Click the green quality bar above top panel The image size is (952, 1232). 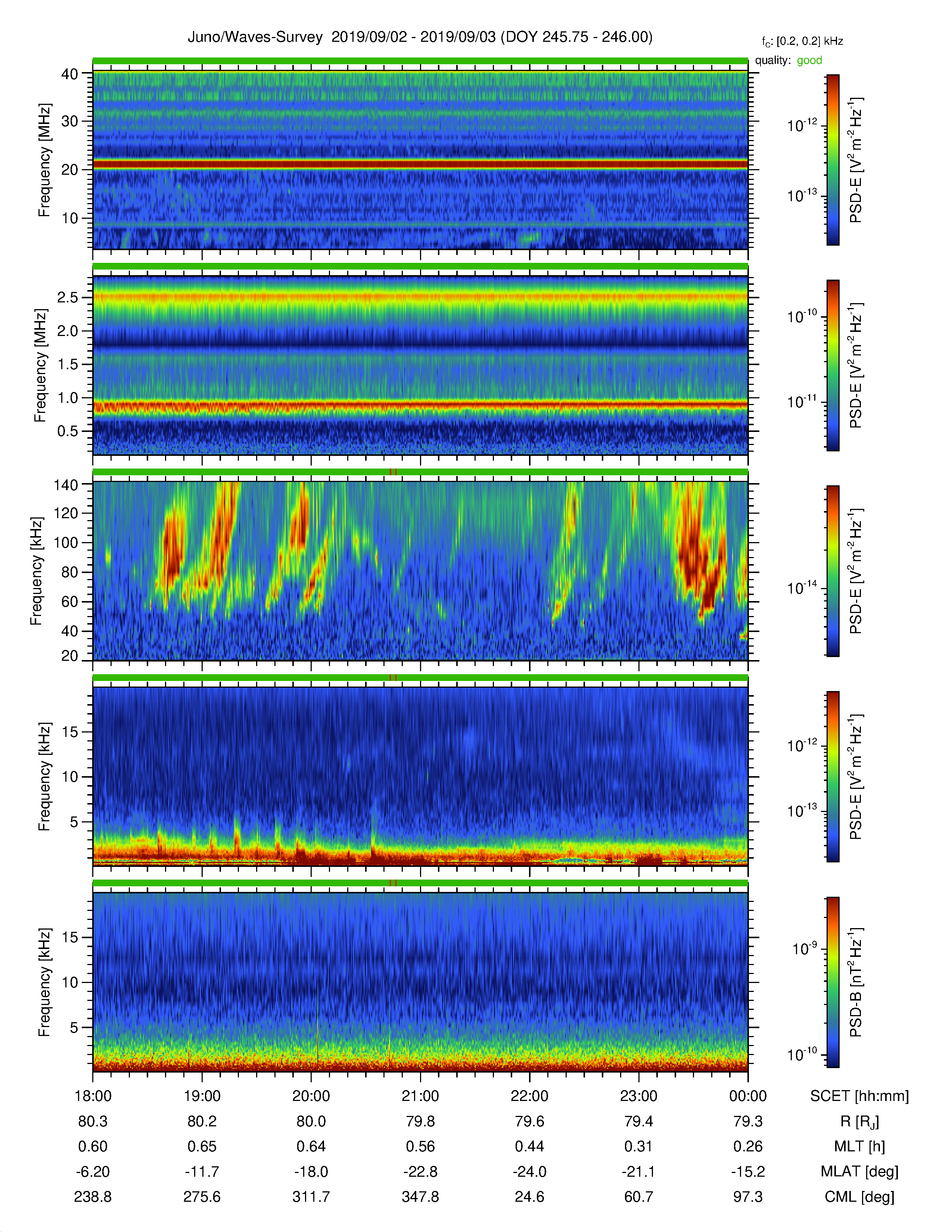[x=420, y=61]
